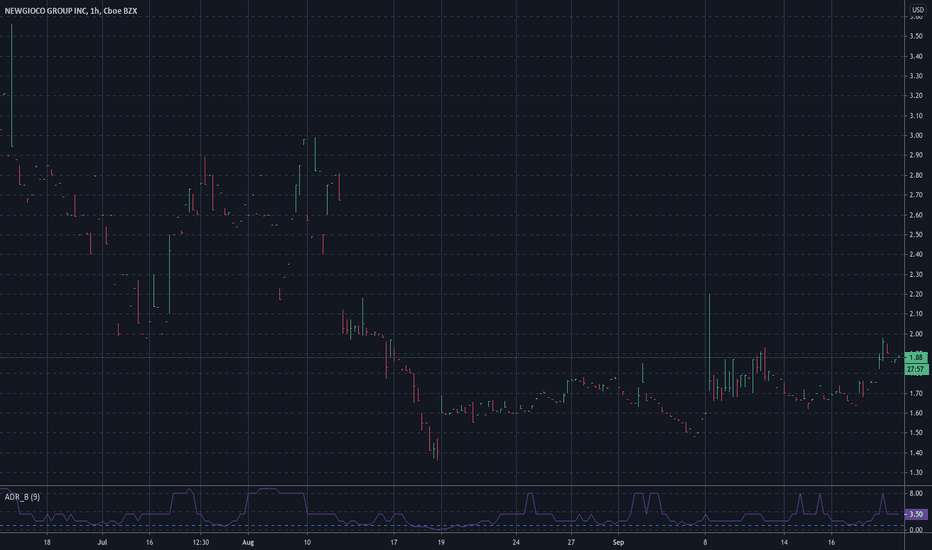Image resolution: width=932 pixels, height=550 pixels.
Task: Click the 3.00 price axis label
Action: tap(916, 136)
